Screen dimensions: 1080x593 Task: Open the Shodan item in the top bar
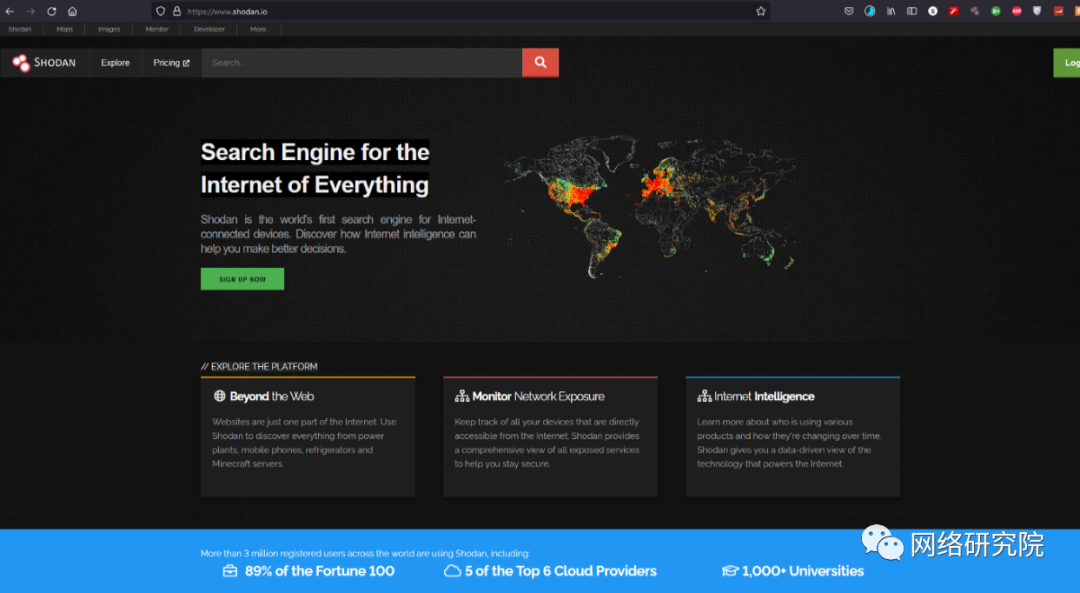click(19, 29)
